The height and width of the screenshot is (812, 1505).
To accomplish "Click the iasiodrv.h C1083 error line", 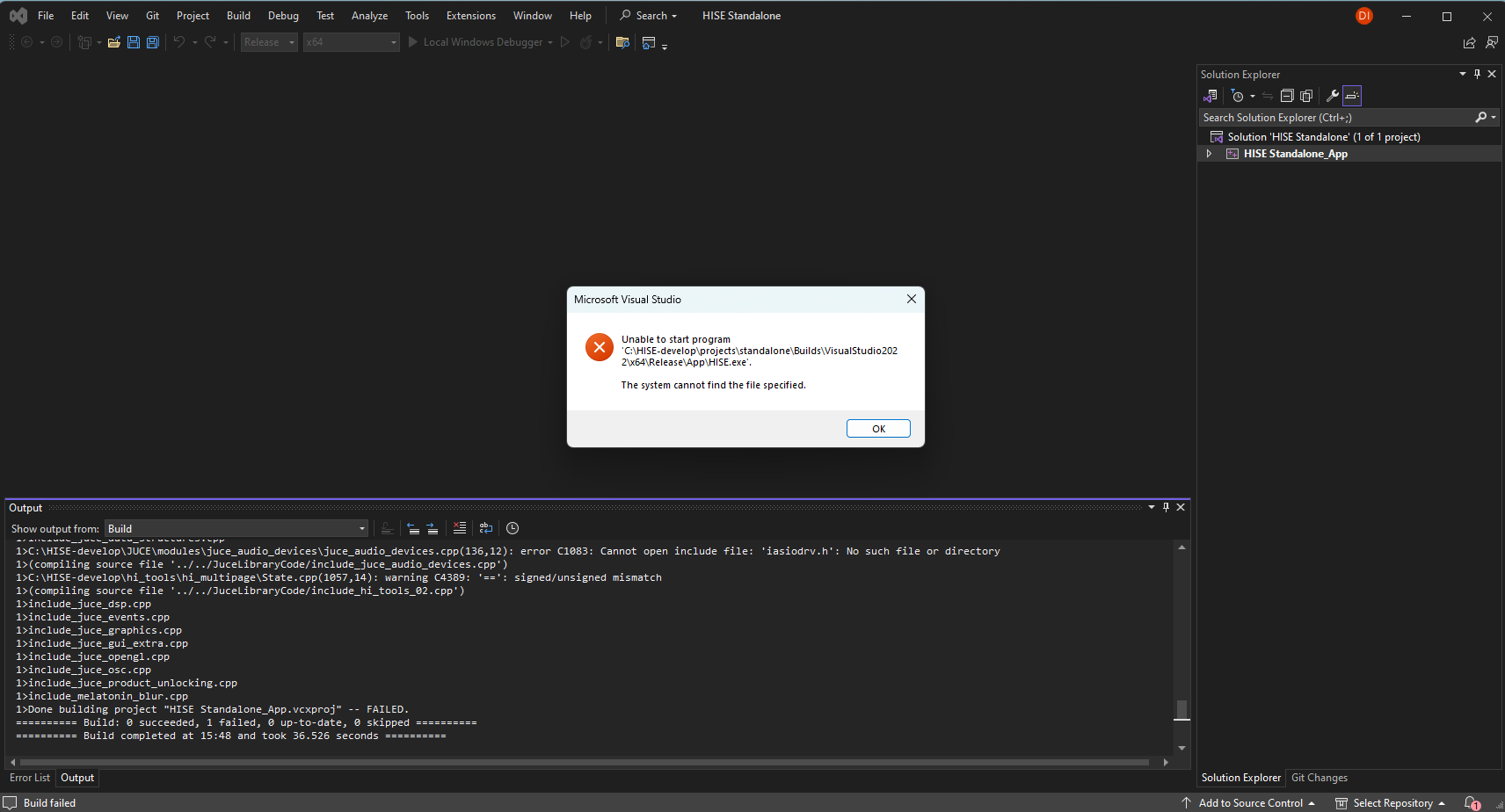I will [508, 551].
